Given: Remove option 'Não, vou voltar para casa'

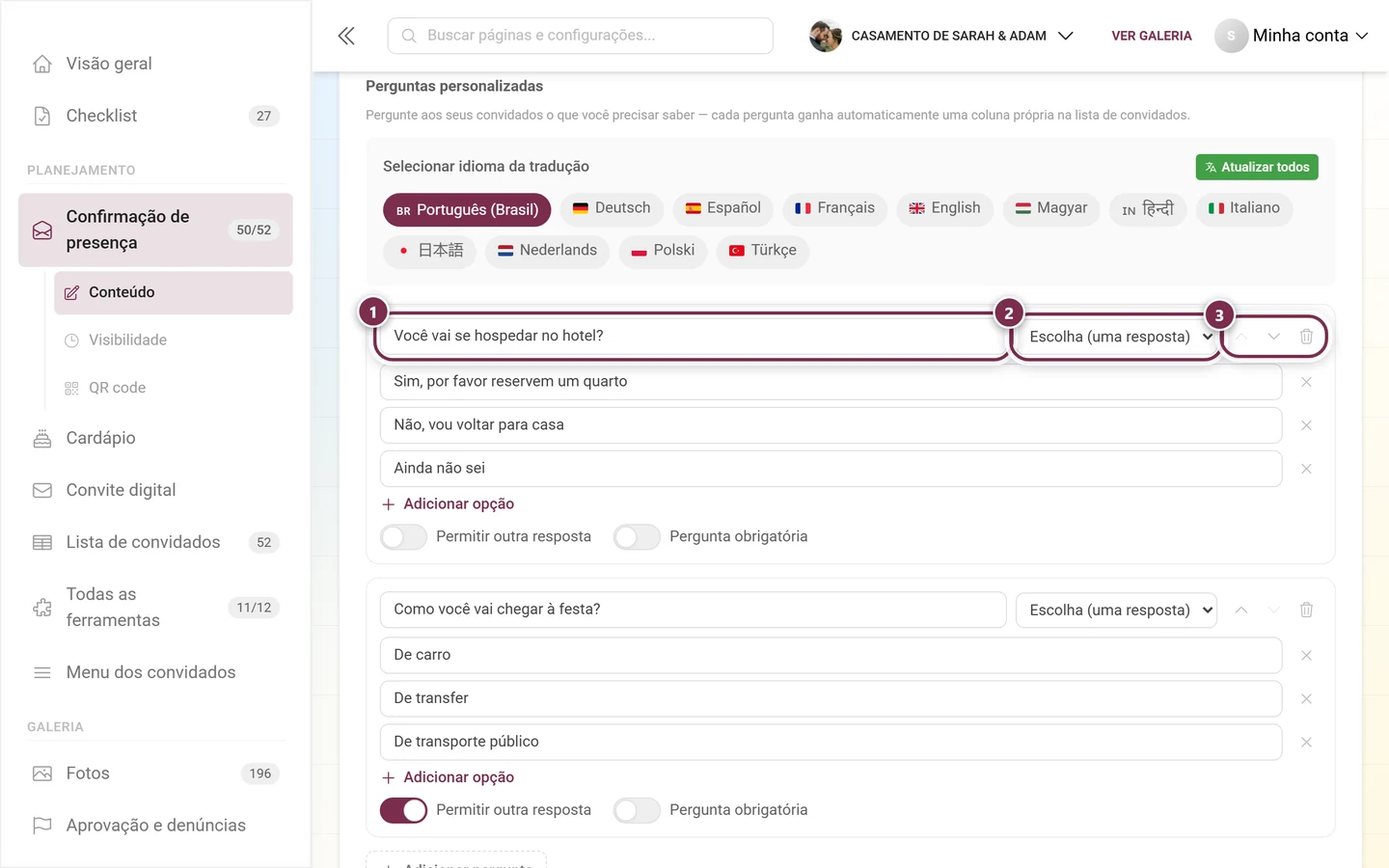Looking at the screenshot, I should tap(1306, 425).
